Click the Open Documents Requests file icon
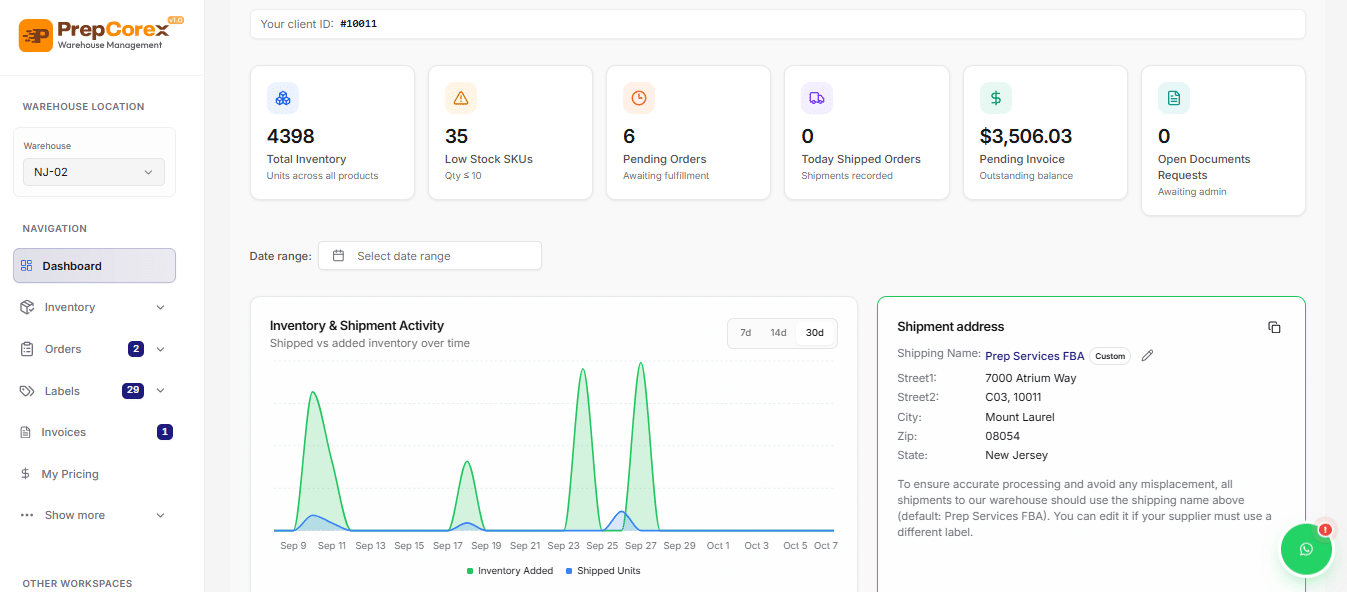Screen dimensions: 1347x592 [1174, 98]
